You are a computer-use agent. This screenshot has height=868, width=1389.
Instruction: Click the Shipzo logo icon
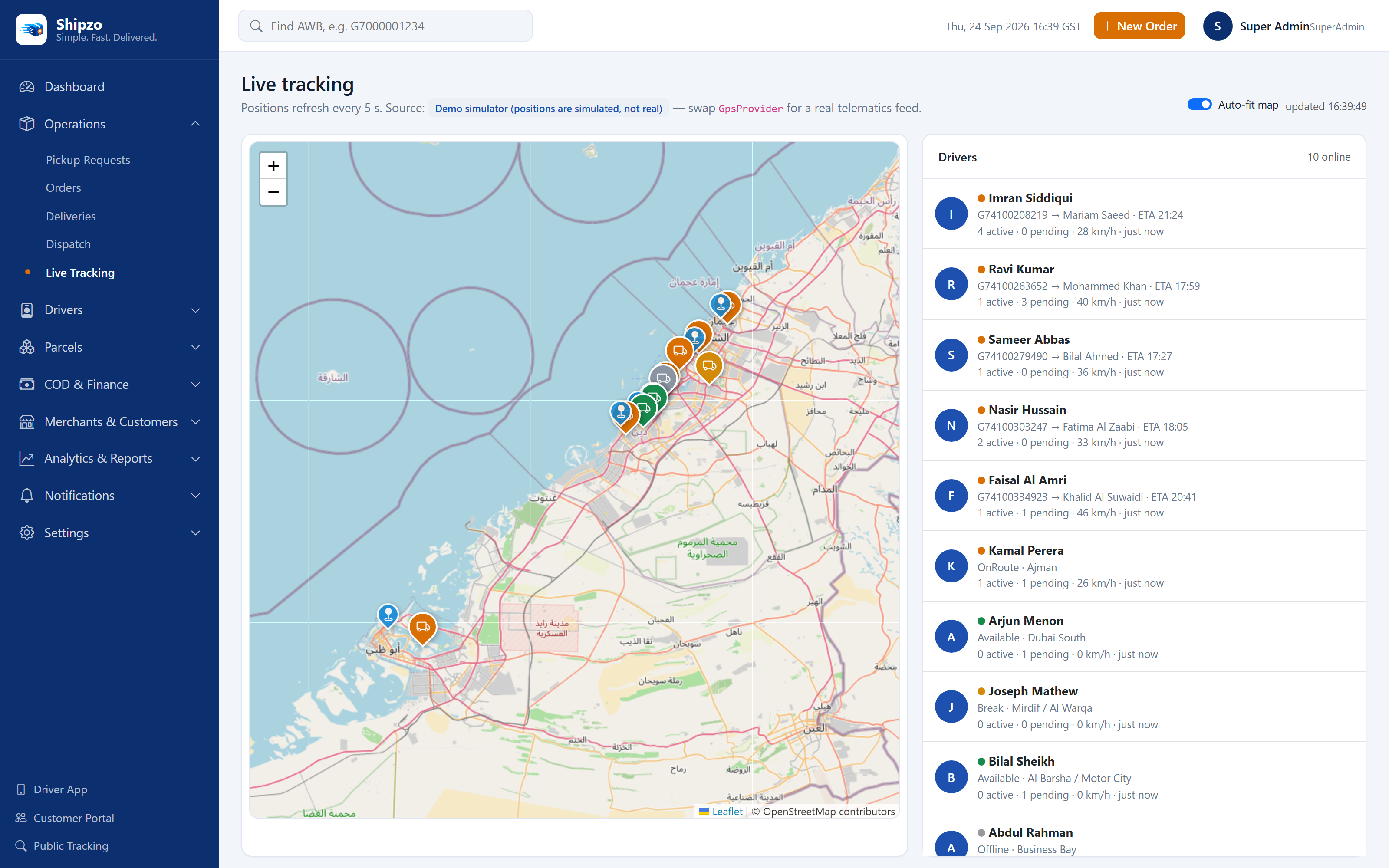click(31, 29)
